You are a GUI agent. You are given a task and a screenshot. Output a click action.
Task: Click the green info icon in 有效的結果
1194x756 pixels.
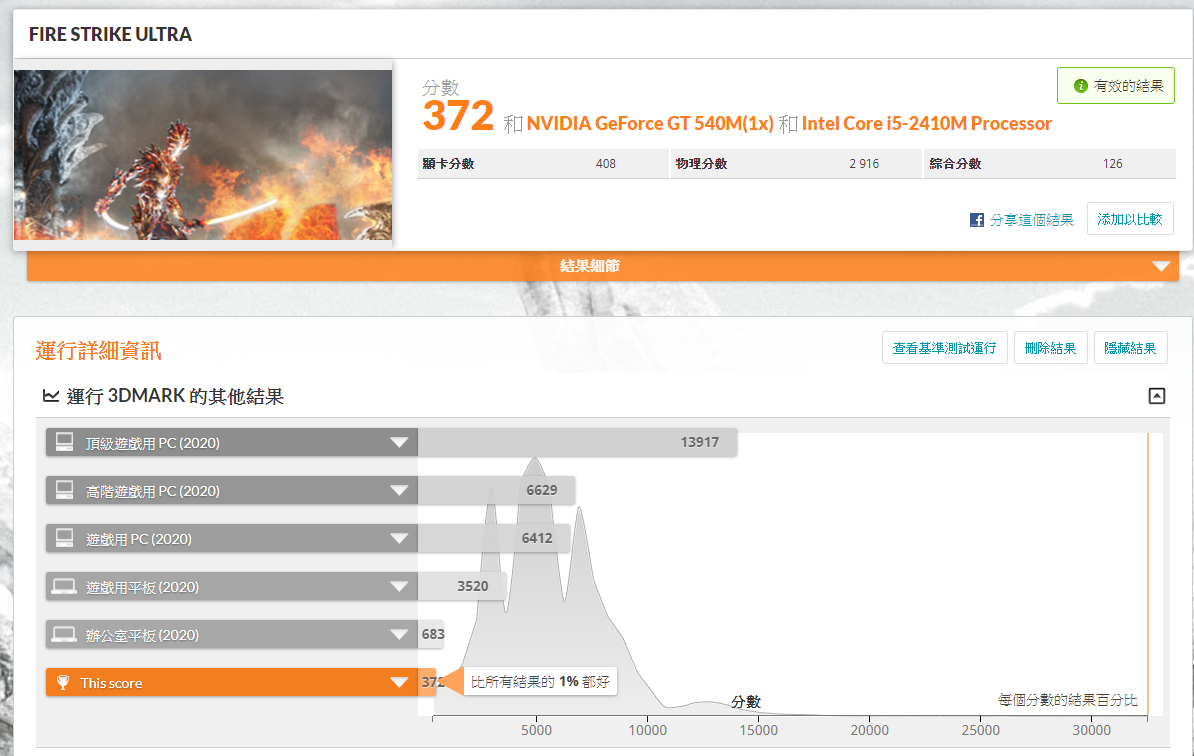pyautogui.click(x=1080, y=86)
